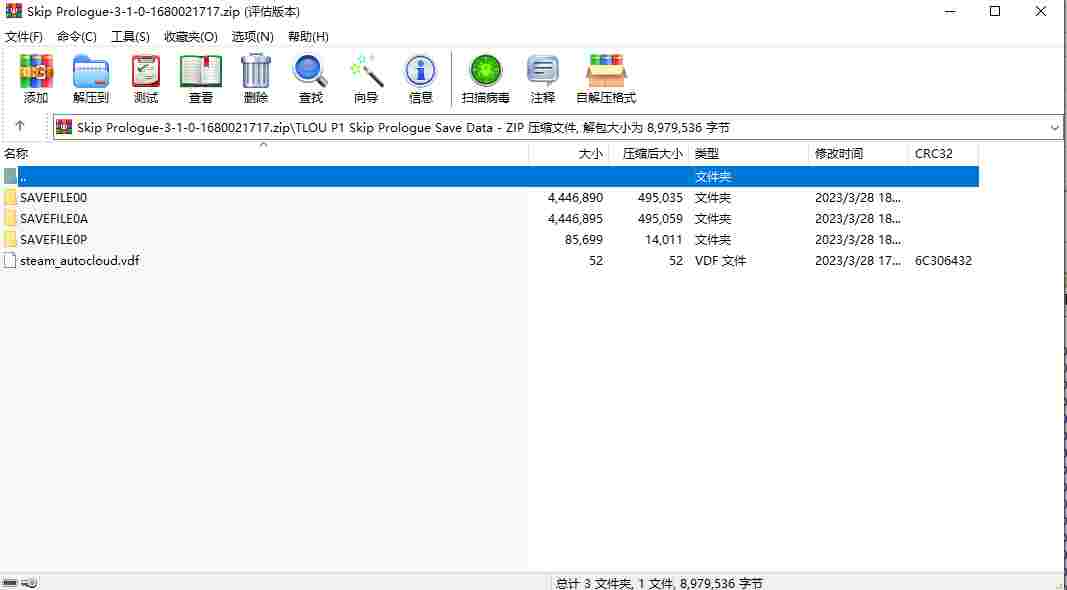Open the 命令(C) menu
This screenshot has height=590, width=1067.
76,37
